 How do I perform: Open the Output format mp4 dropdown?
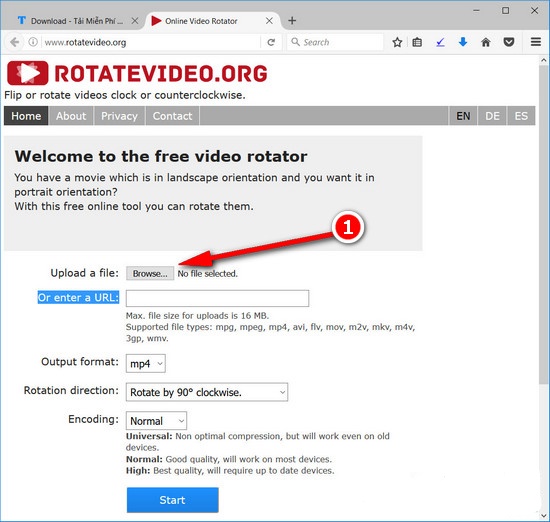[146, 363]
